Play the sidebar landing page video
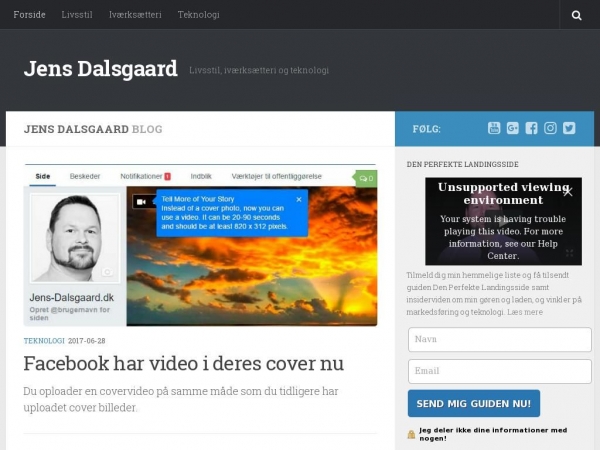 coord(503,222)
